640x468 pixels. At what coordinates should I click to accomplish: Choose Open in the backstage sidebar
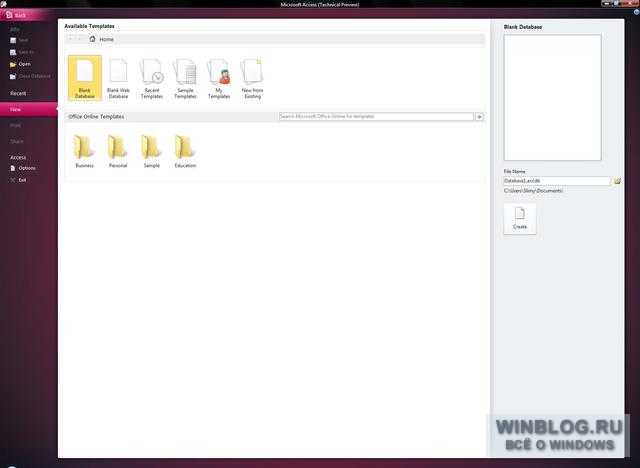20,64
